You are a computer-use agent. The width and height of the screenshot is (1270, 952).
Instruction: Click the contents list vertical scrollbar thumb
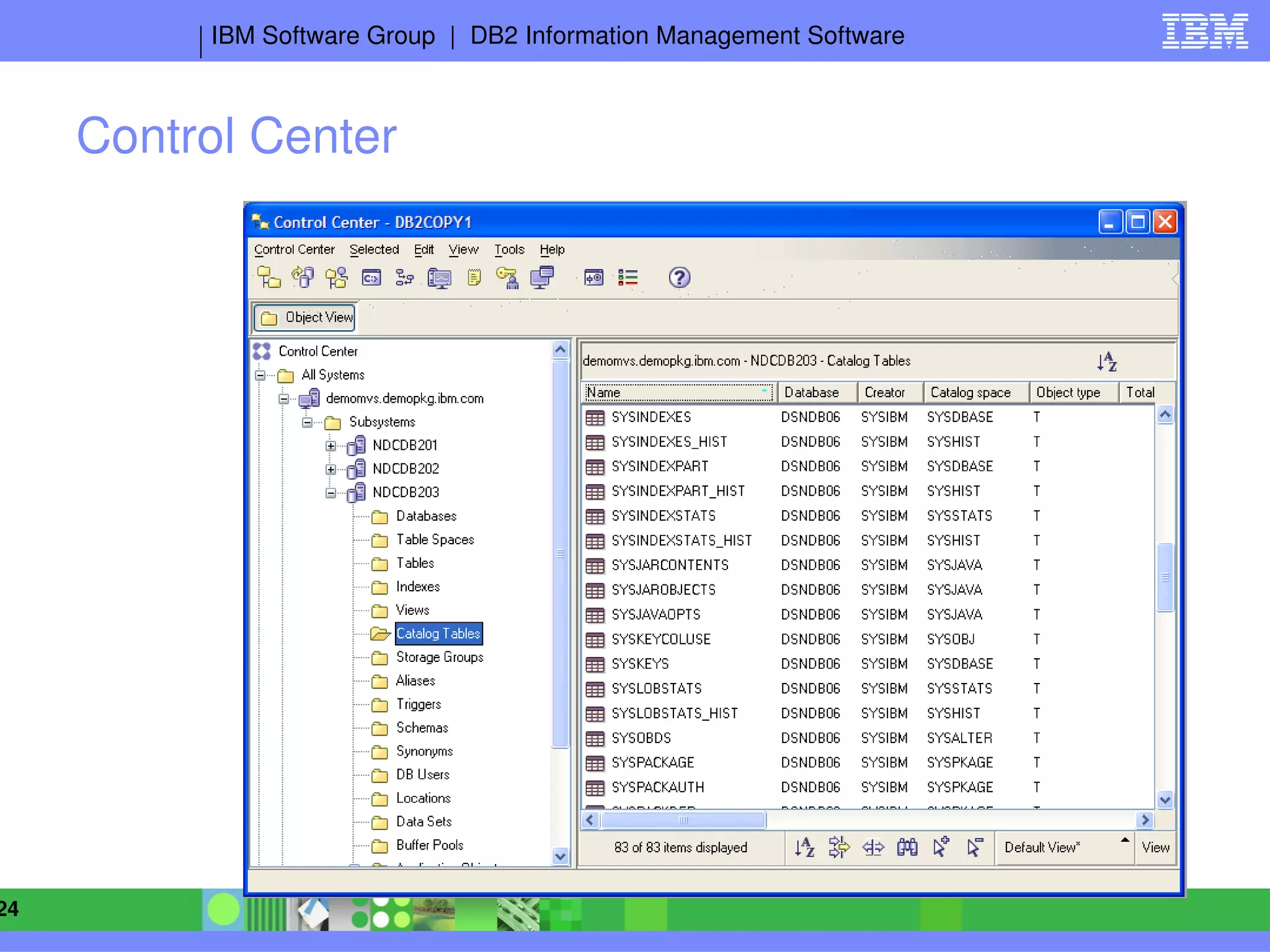[x=1165, y=577]
